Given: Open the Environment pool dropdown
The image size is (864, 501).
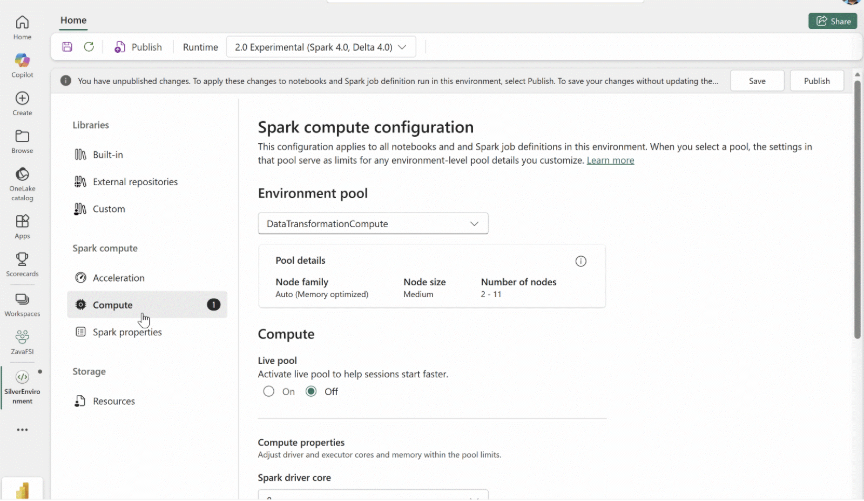Looking at the screenshot, I should tap(373, 223).
